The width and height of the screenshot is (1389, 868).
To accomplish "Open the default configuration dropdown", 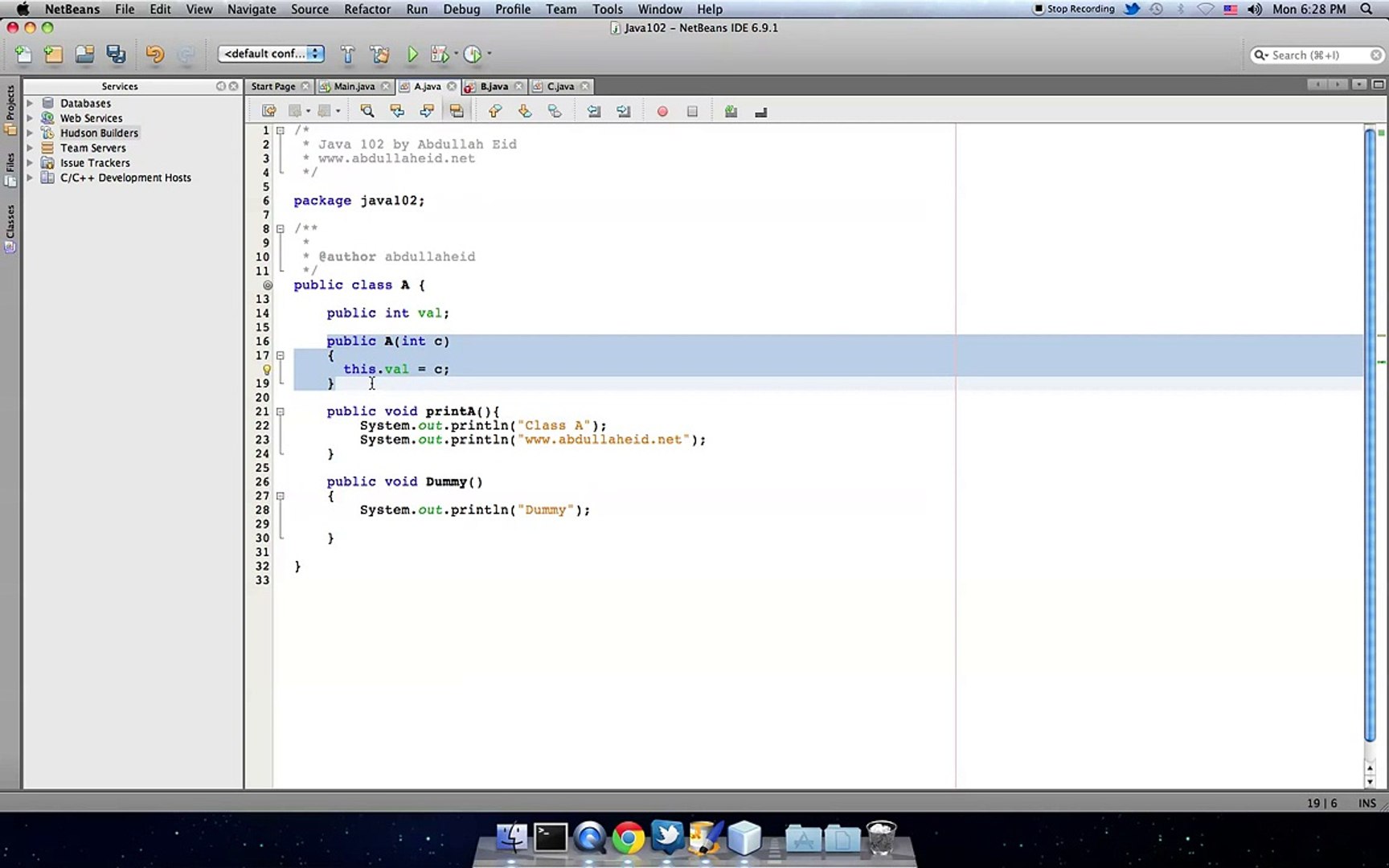I will [271, 53].
